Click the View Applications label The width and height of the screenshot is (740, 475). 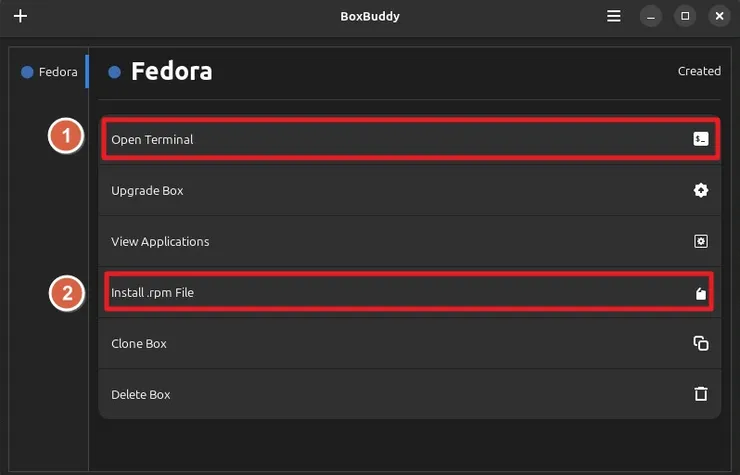coord(160,241)
